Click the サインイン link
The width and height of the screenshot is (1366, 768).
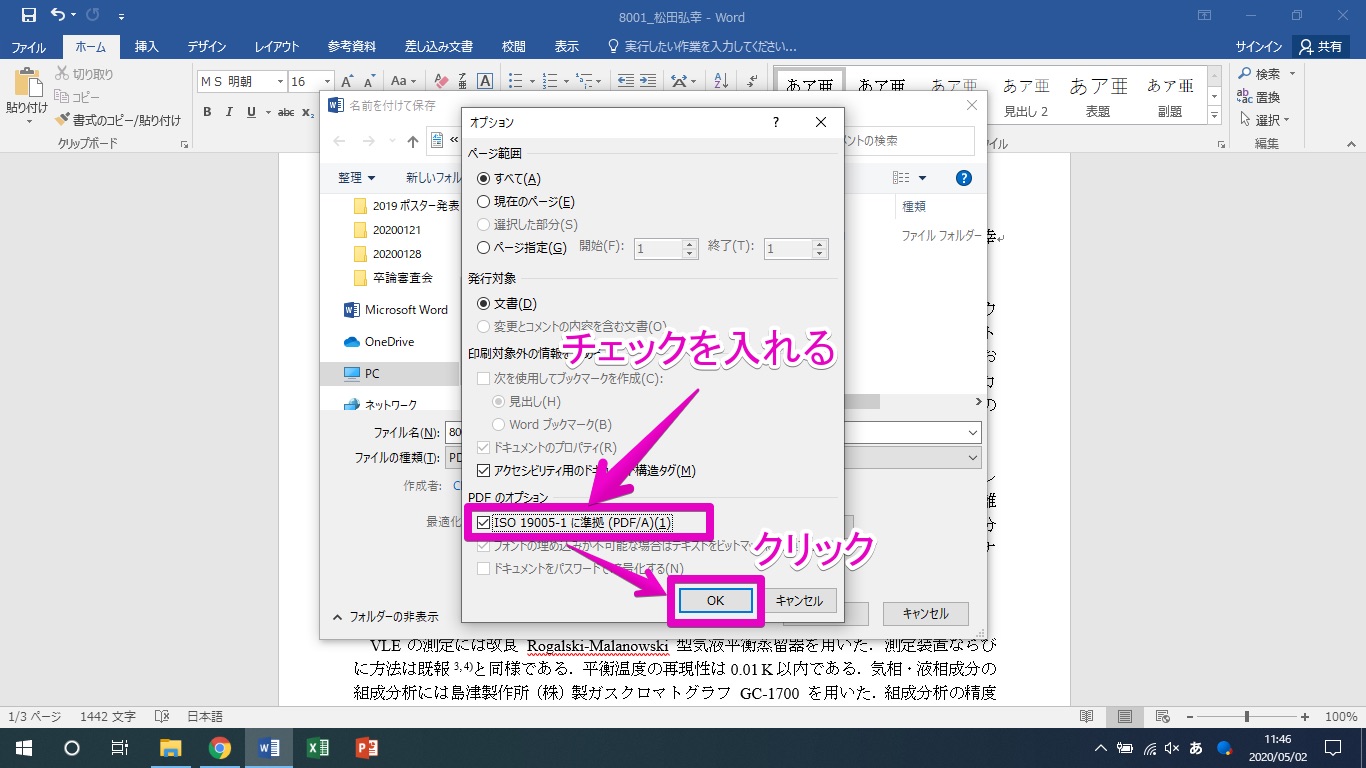(x=1259, y=46)
